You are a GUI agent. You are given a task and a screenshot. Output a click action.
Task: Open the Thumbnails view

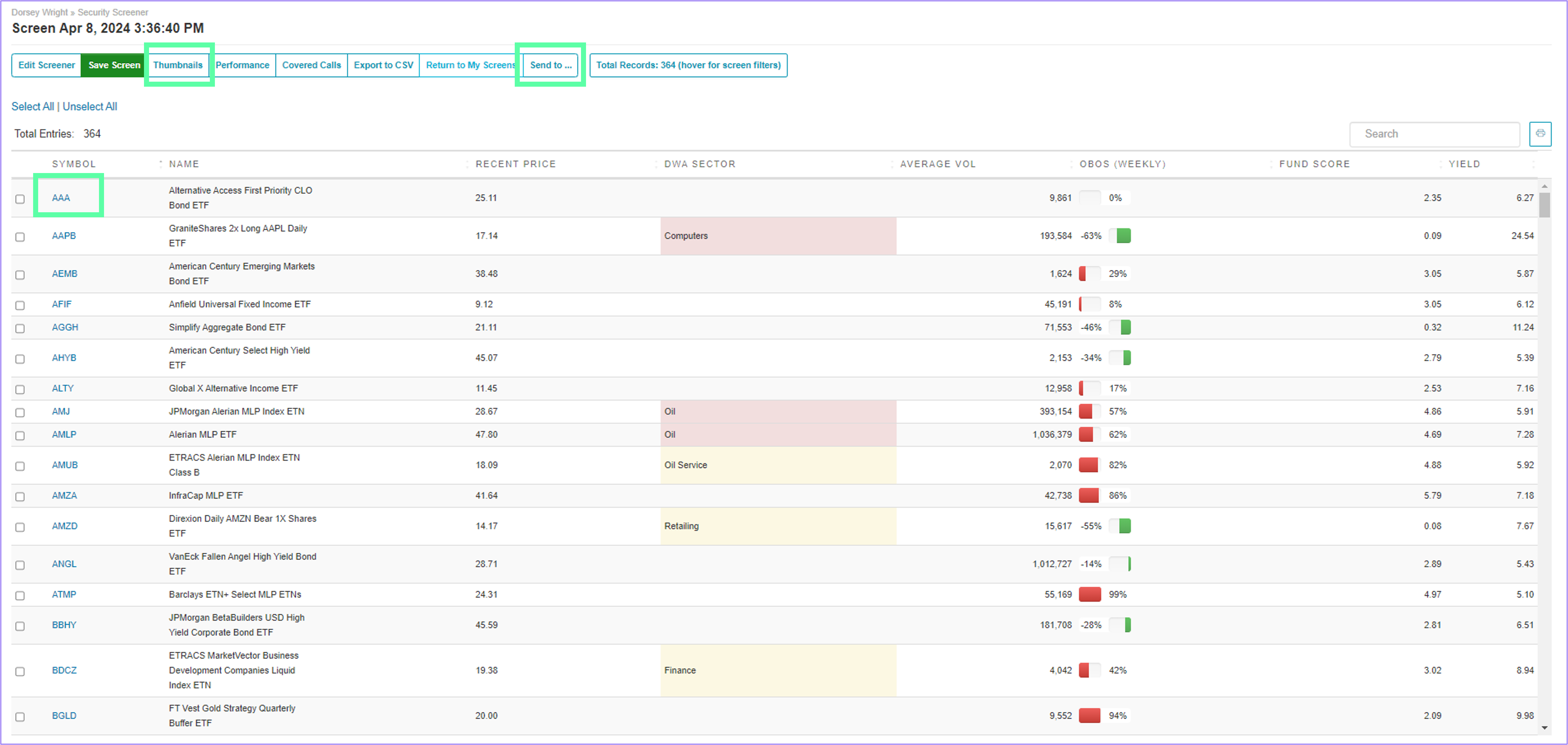pyautogui.click(x=178, y=65)
